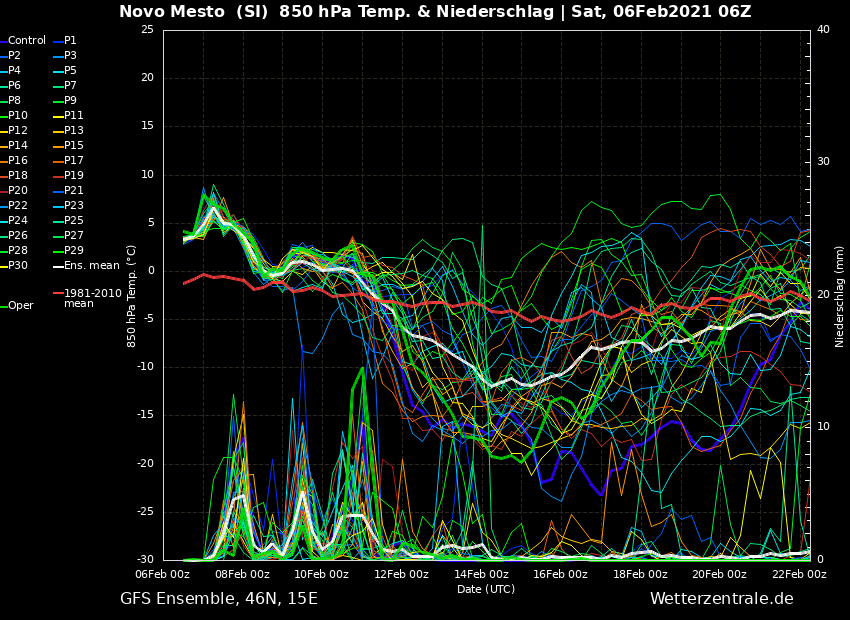Click the 850 hPa Temp. (°C) axis title
Screen dimensions: 850x620
pos(132,296)
